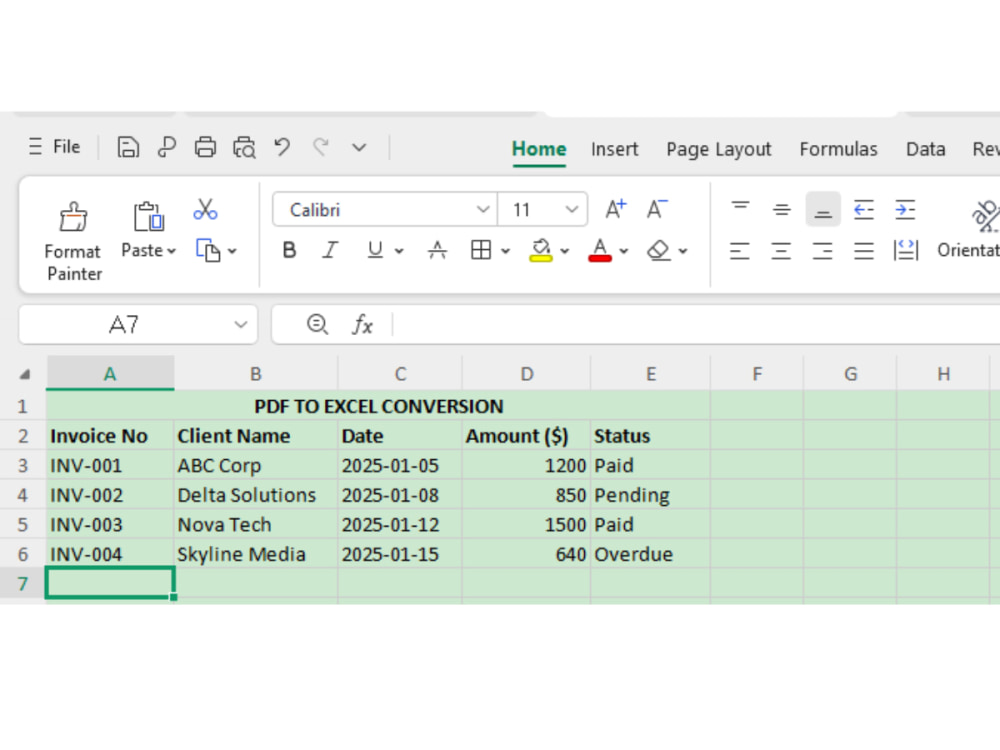Expand the fill color palette arrow
Viewport: 1000px width, 750px height.
564,251
